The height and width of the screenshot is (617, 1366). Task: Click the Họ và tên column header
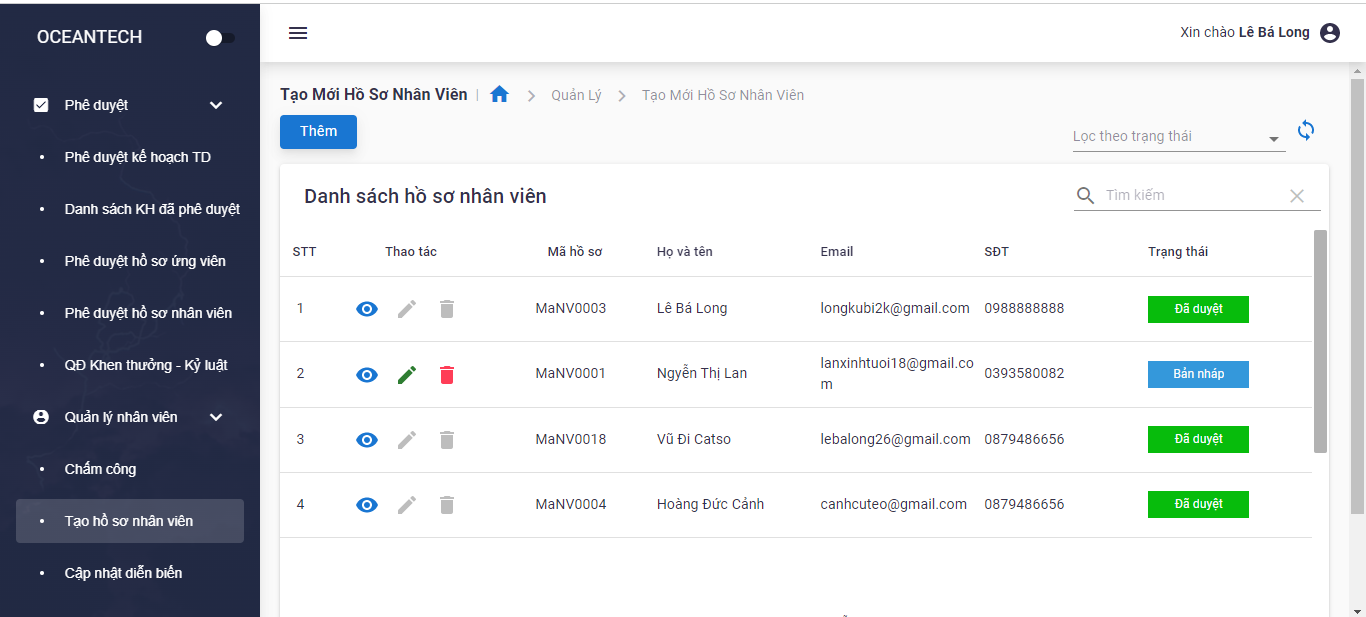pos(685,252)
